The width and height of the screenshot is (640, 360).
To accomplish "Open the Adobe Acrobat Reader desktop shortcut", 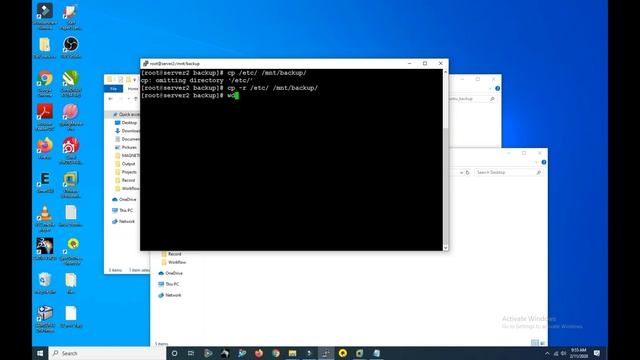I will click(x=45, y=117).
